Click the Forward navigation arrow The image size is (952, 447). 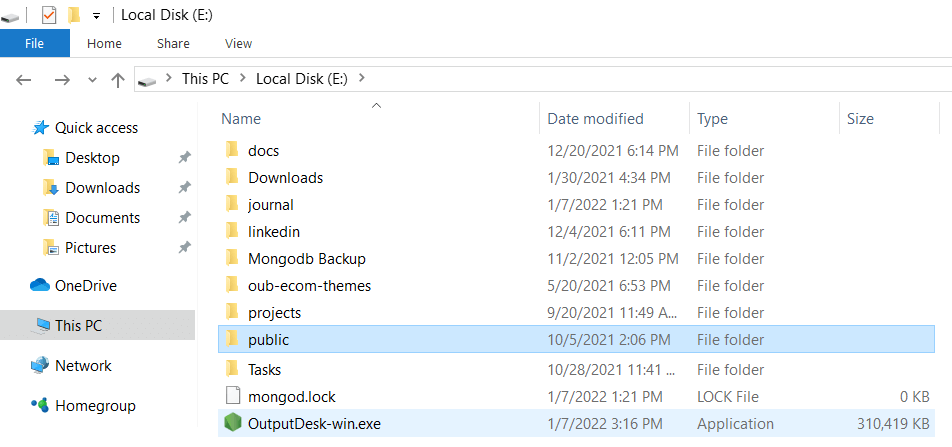pos(62,80)
